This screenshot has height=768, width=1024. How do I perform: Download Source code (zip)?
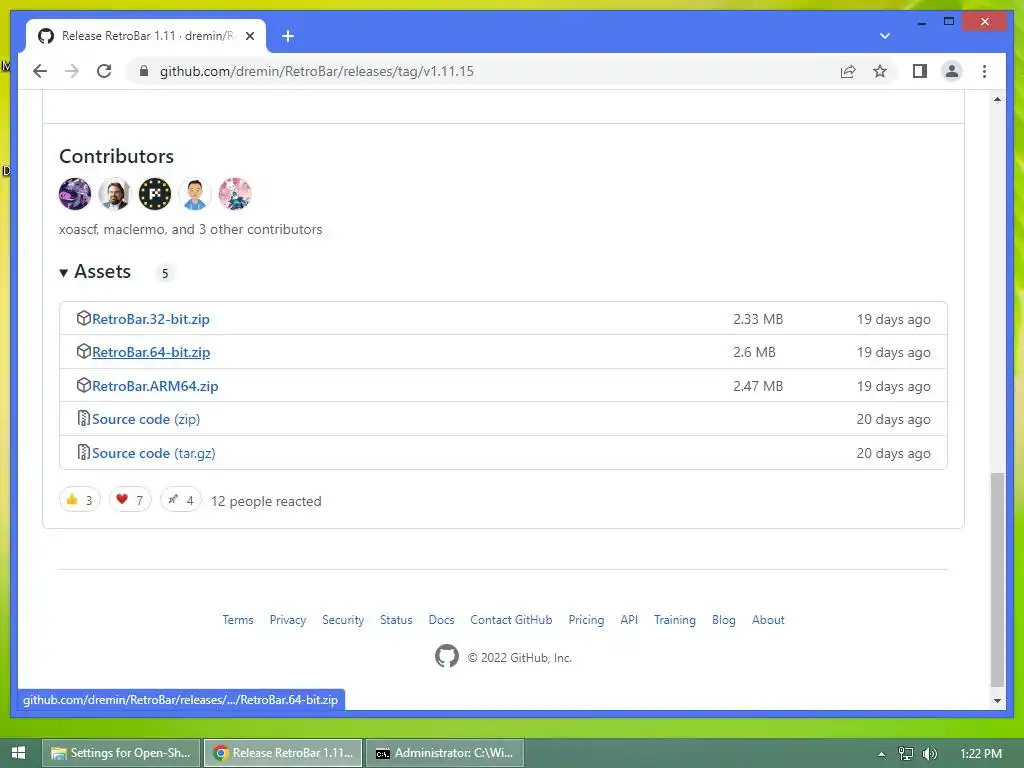(146, 419)
